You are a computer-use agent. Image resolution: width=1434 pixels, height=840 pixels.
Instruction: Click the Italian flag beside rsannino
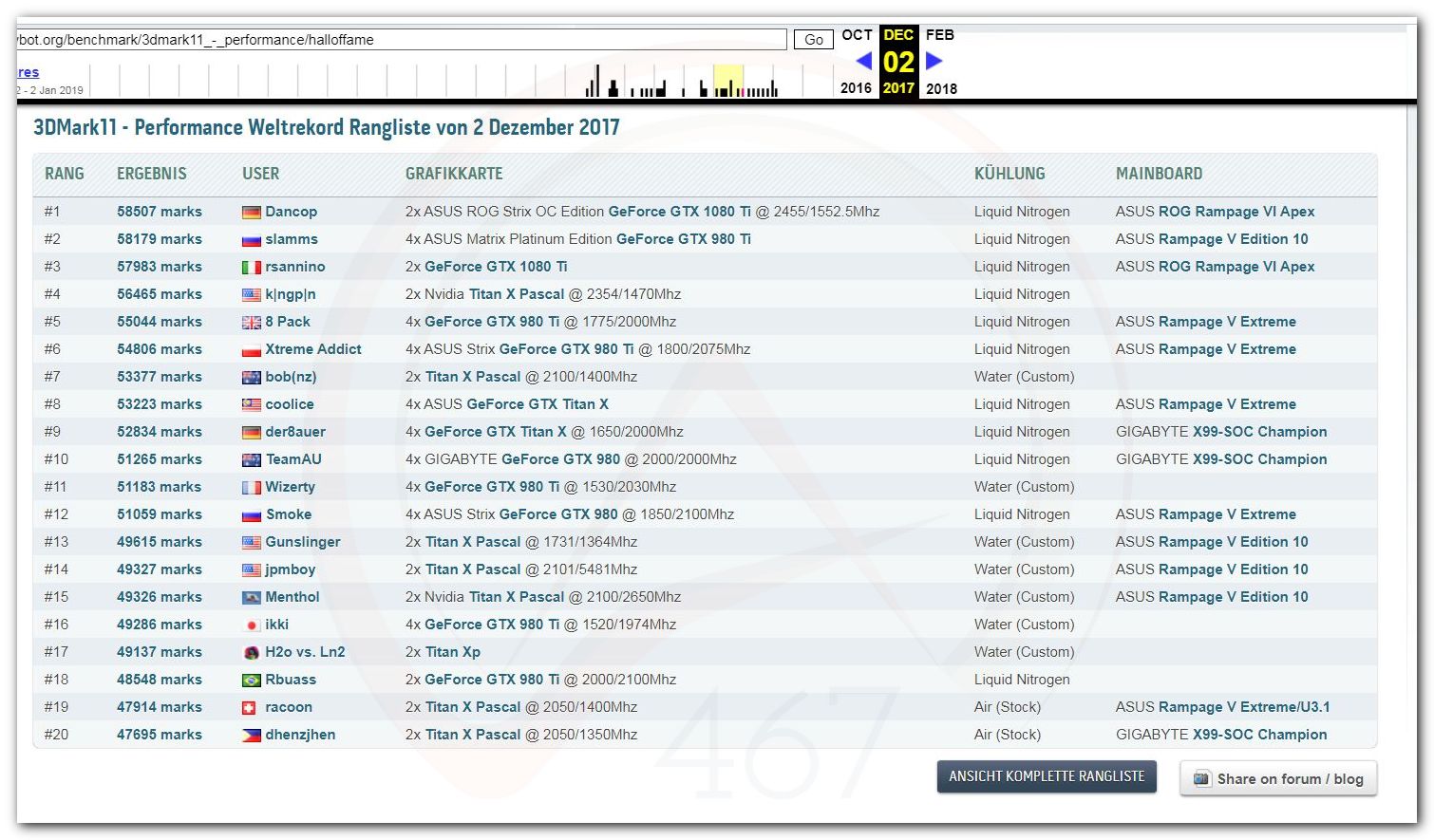pos(251,268)
